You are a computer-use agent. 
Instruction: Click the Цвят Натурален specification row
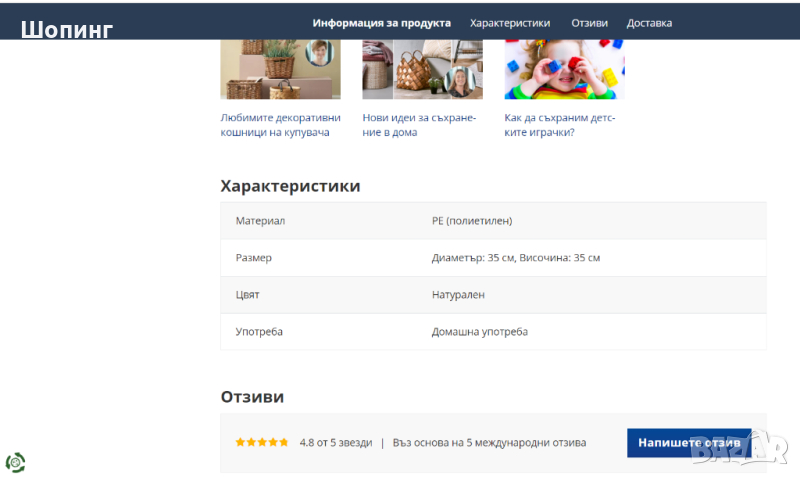pyautogui.click(x=493, y=295)
